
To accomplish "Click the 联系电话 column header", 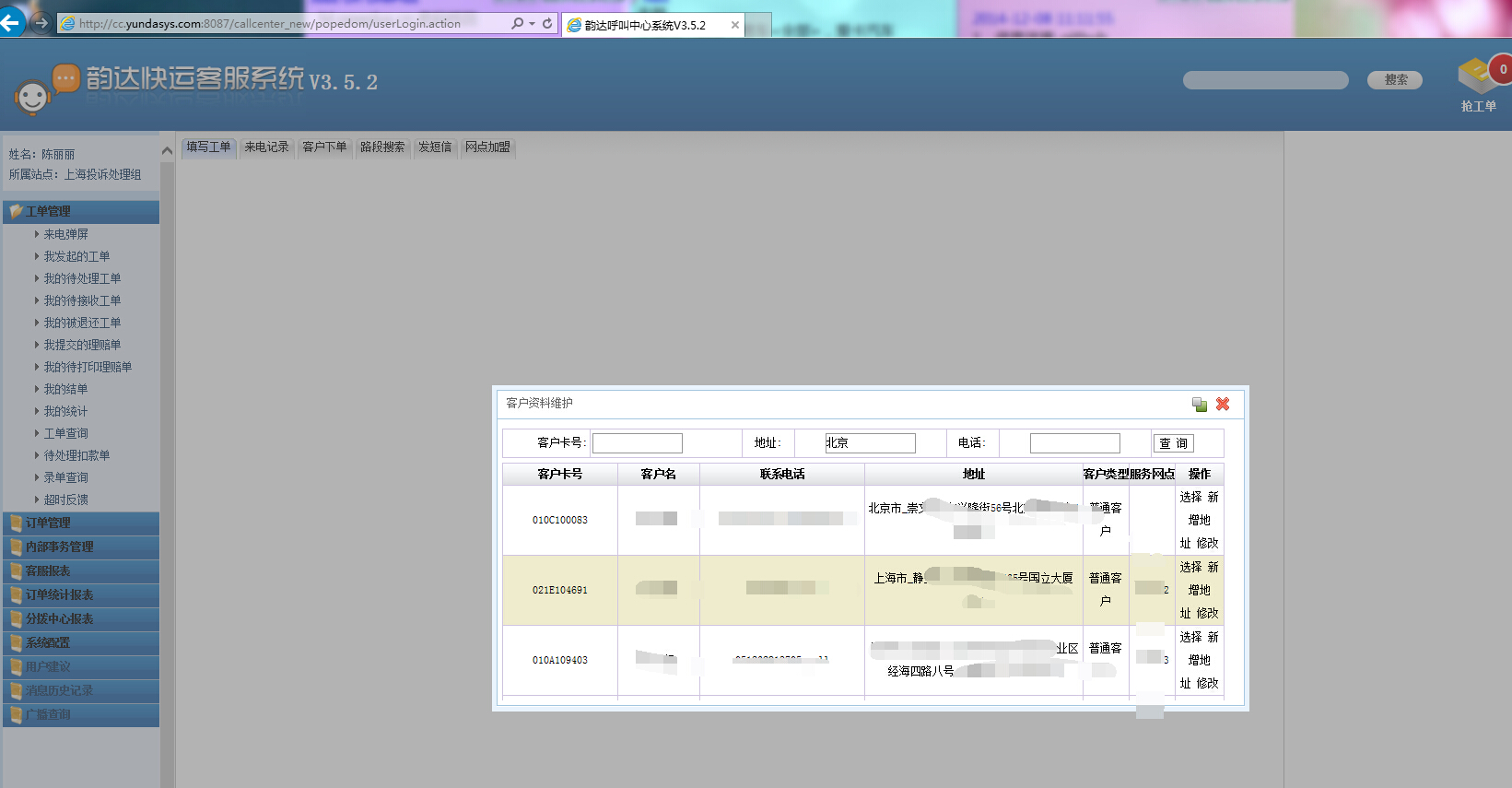I will tap(782, 474).
